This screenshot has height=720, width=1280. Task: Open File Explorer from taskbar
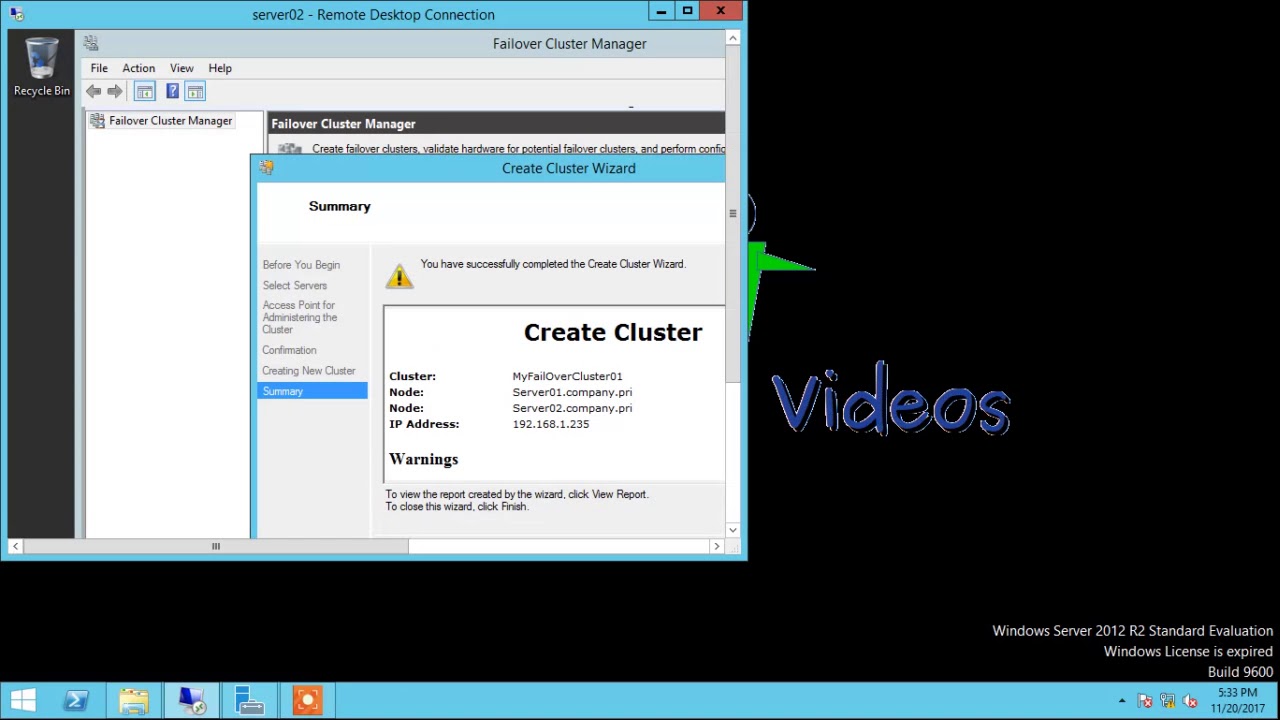pyautogui.click(x=133, y=701)
